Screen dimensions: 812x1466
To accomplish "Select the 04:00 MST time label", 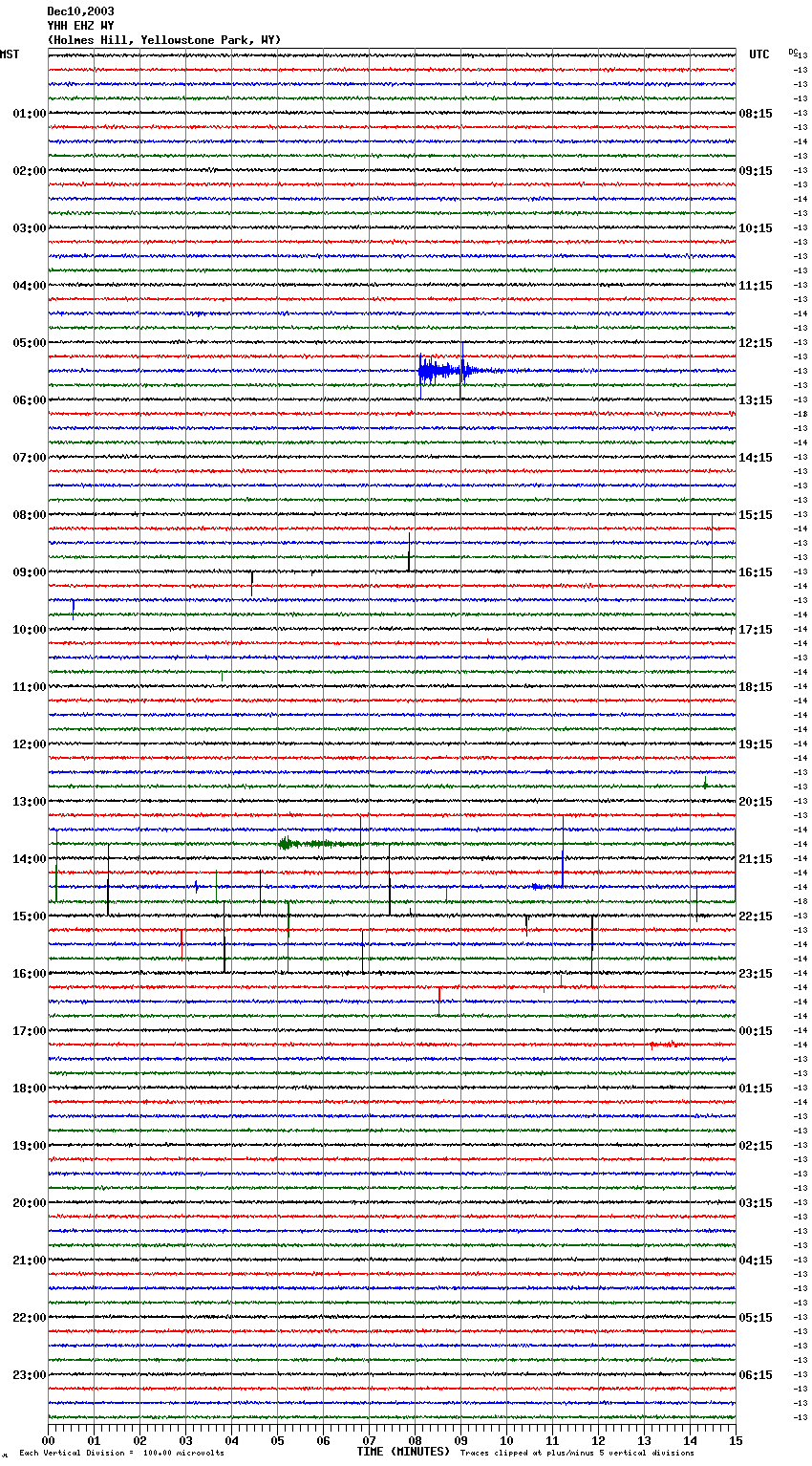I will tap(30, 286).
